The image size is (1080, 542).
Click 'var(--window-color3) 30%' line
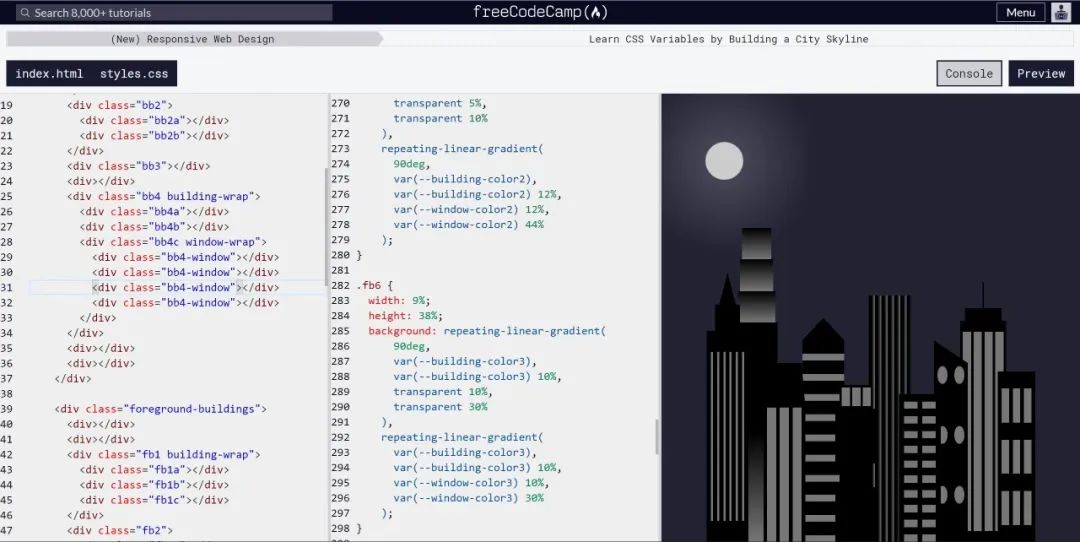(468, 498)
